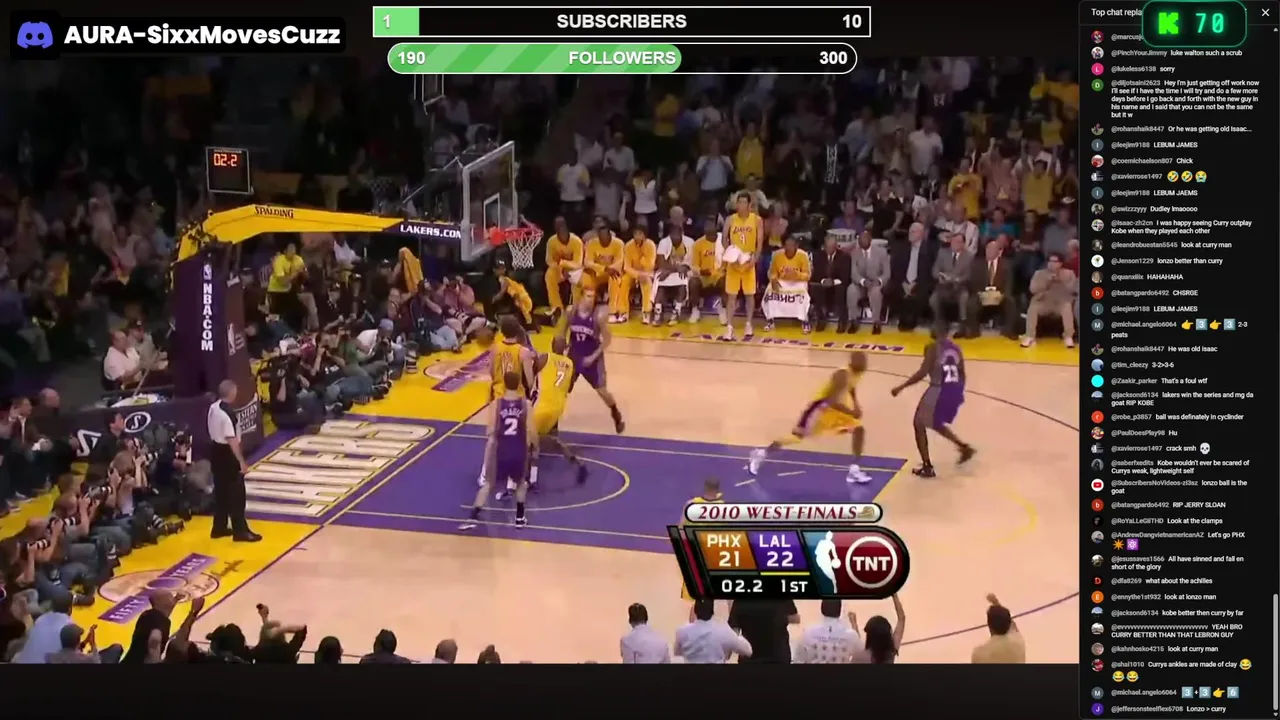The image size is (1280, 720).
Task: Open @Jenson1229 username link
Action: (1132, 261)
